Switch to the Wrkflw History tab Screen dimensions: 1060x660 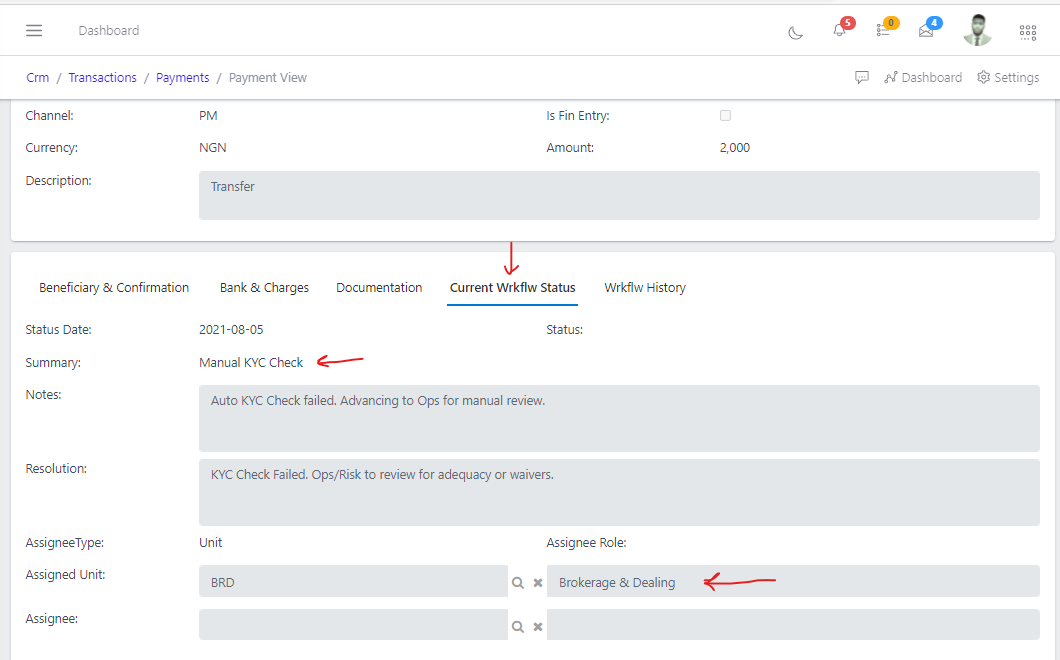645,287
